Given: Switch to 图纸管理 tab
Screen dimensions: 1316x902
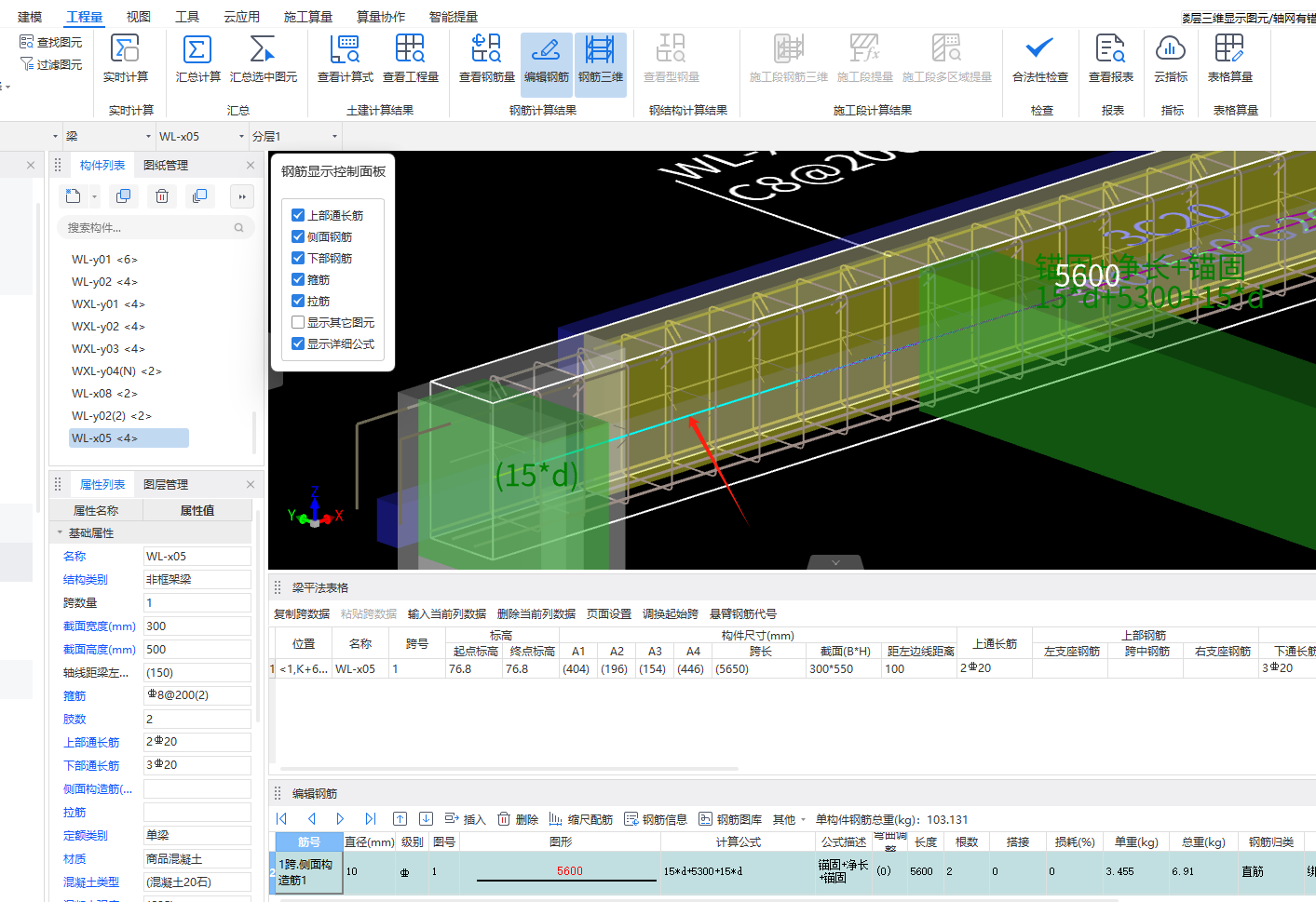Looking at the screenshot, I should (166, 165).
